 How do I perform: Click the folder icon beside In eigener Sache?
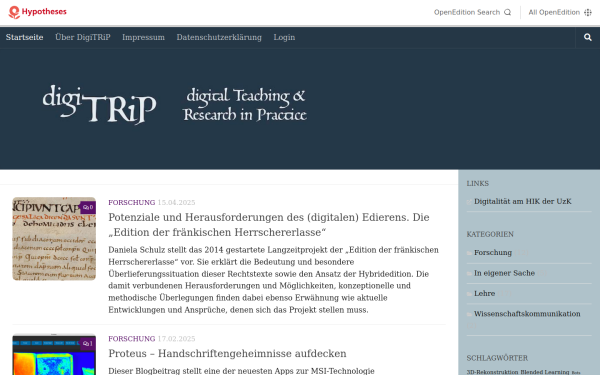(x=470, y=273)
